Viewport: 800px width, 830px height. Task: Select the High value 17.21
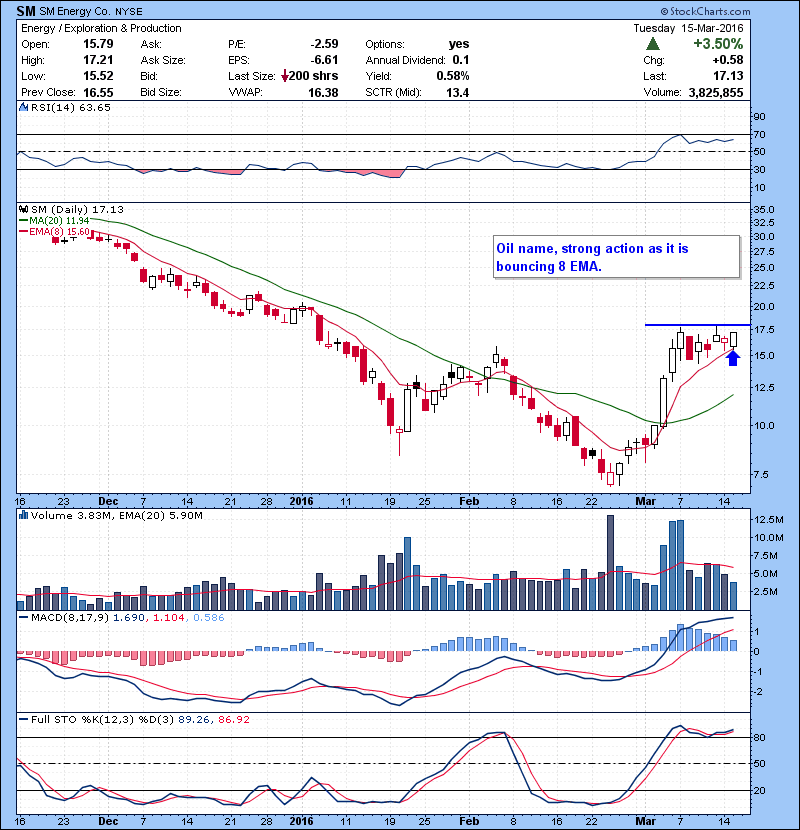point(98,60)
